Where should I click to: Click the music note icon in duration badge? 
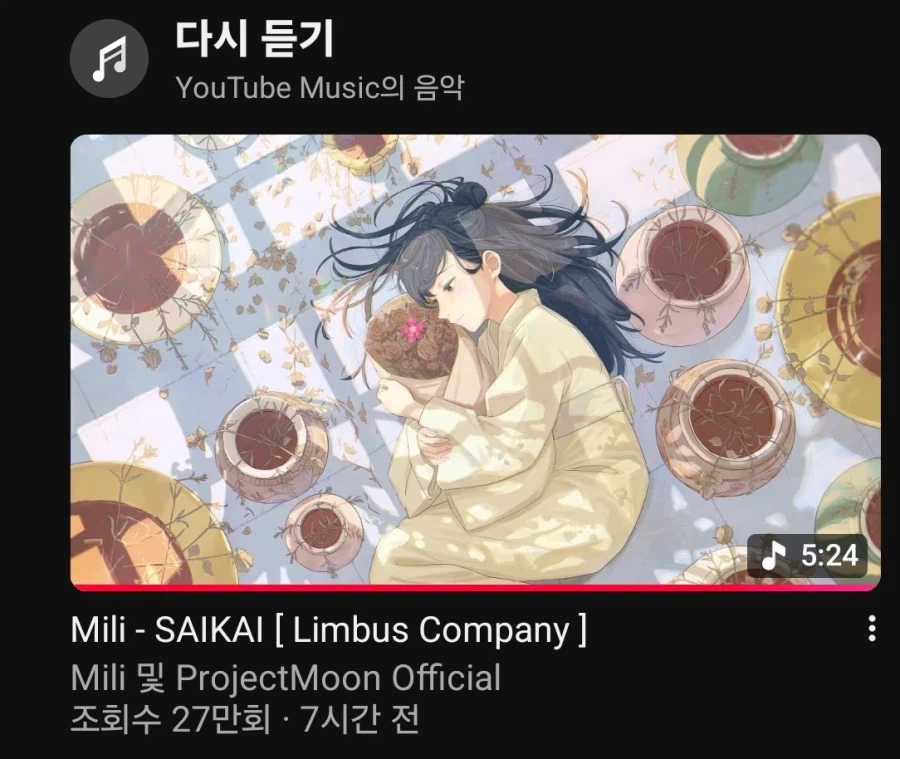coord(773,555)
